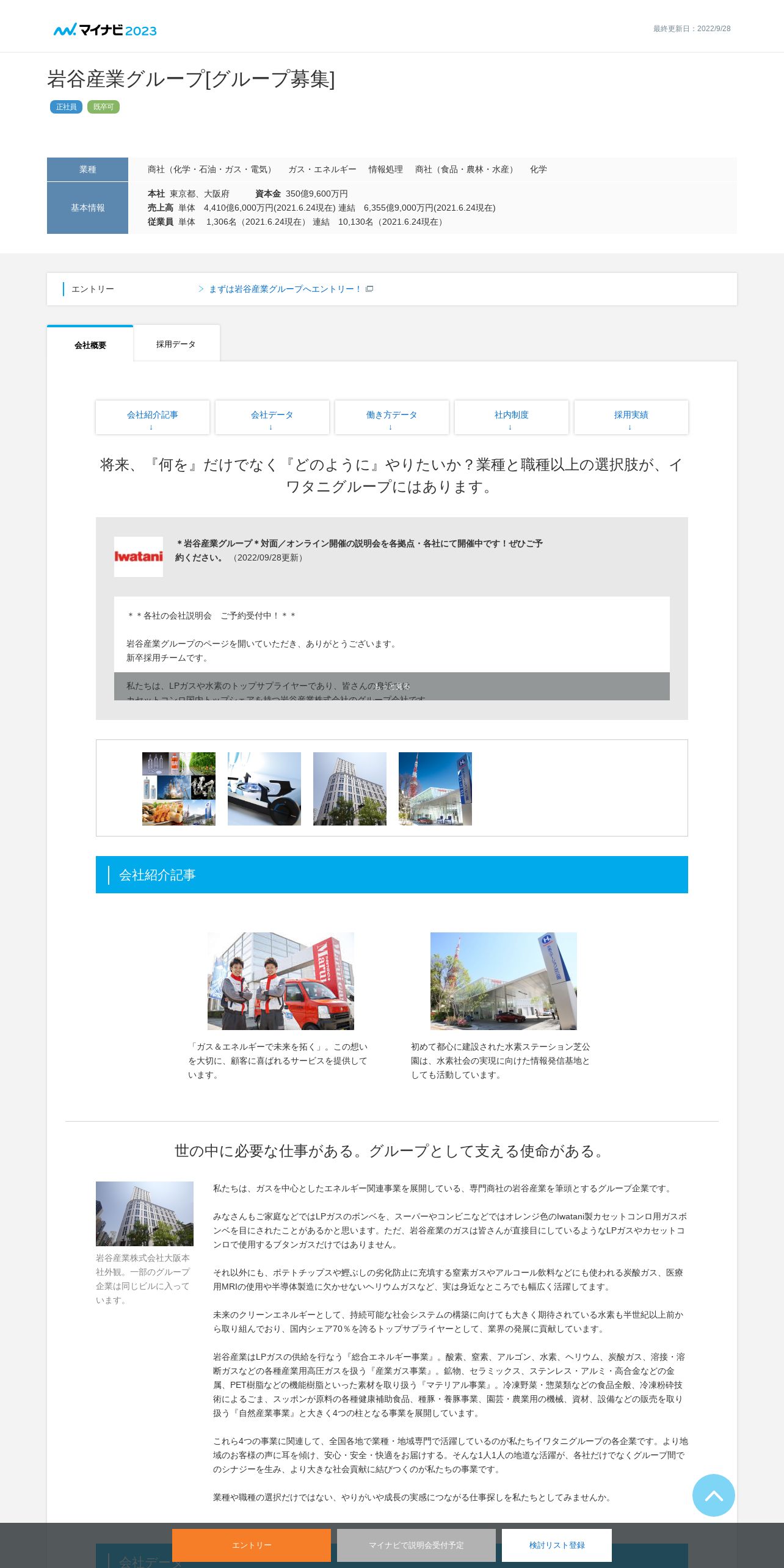Click the orange エントリー button
This screenshot has width=784, height=1568.
coord(252,1545)
